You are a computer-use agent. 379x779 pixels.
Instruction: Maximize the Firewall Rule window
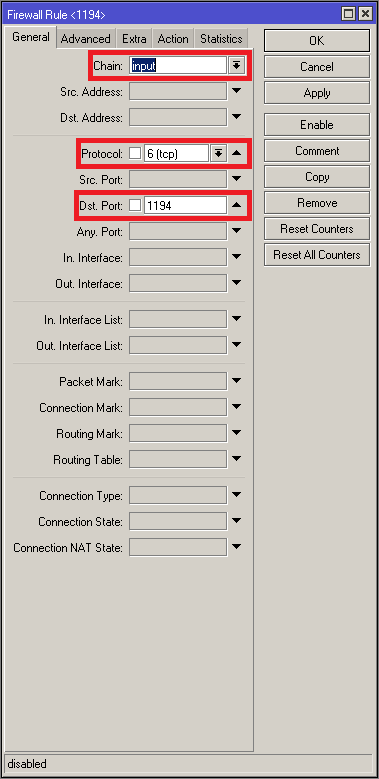349,14
